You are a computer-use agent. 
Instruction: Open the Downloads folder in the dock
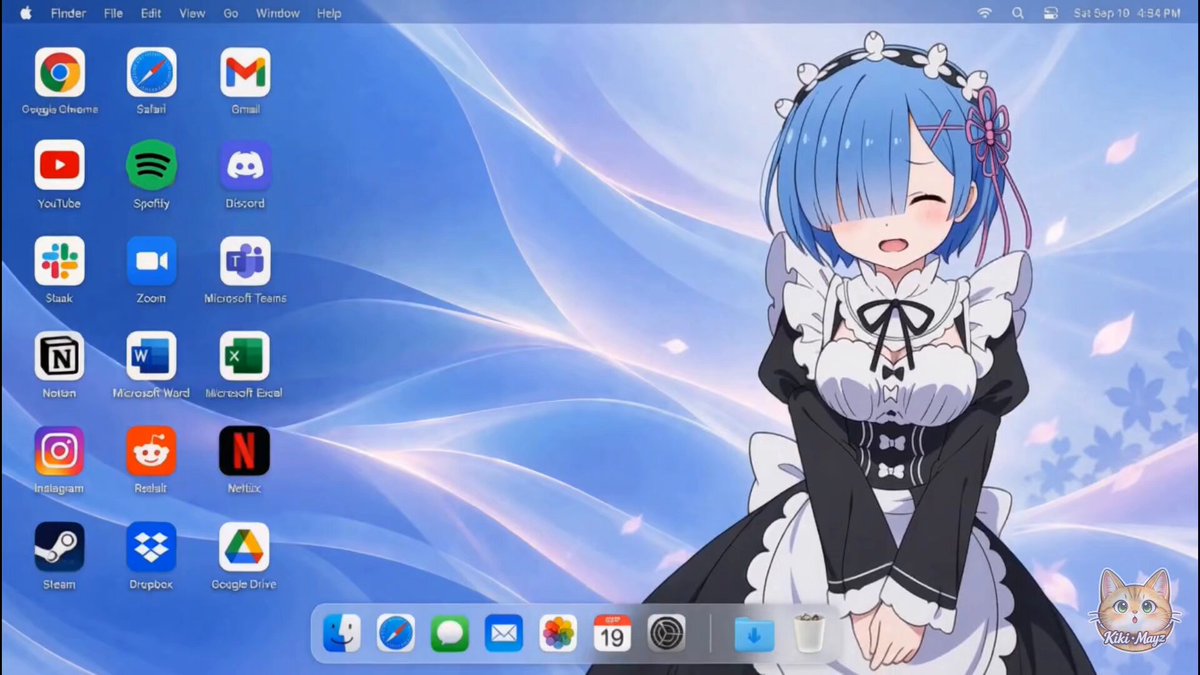point(754,633)
